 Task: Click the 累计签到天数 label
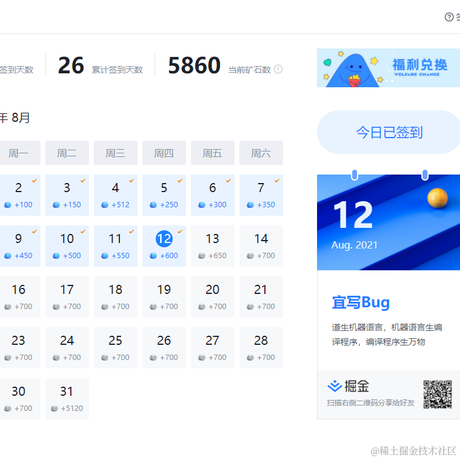click(x=117, y=70)
